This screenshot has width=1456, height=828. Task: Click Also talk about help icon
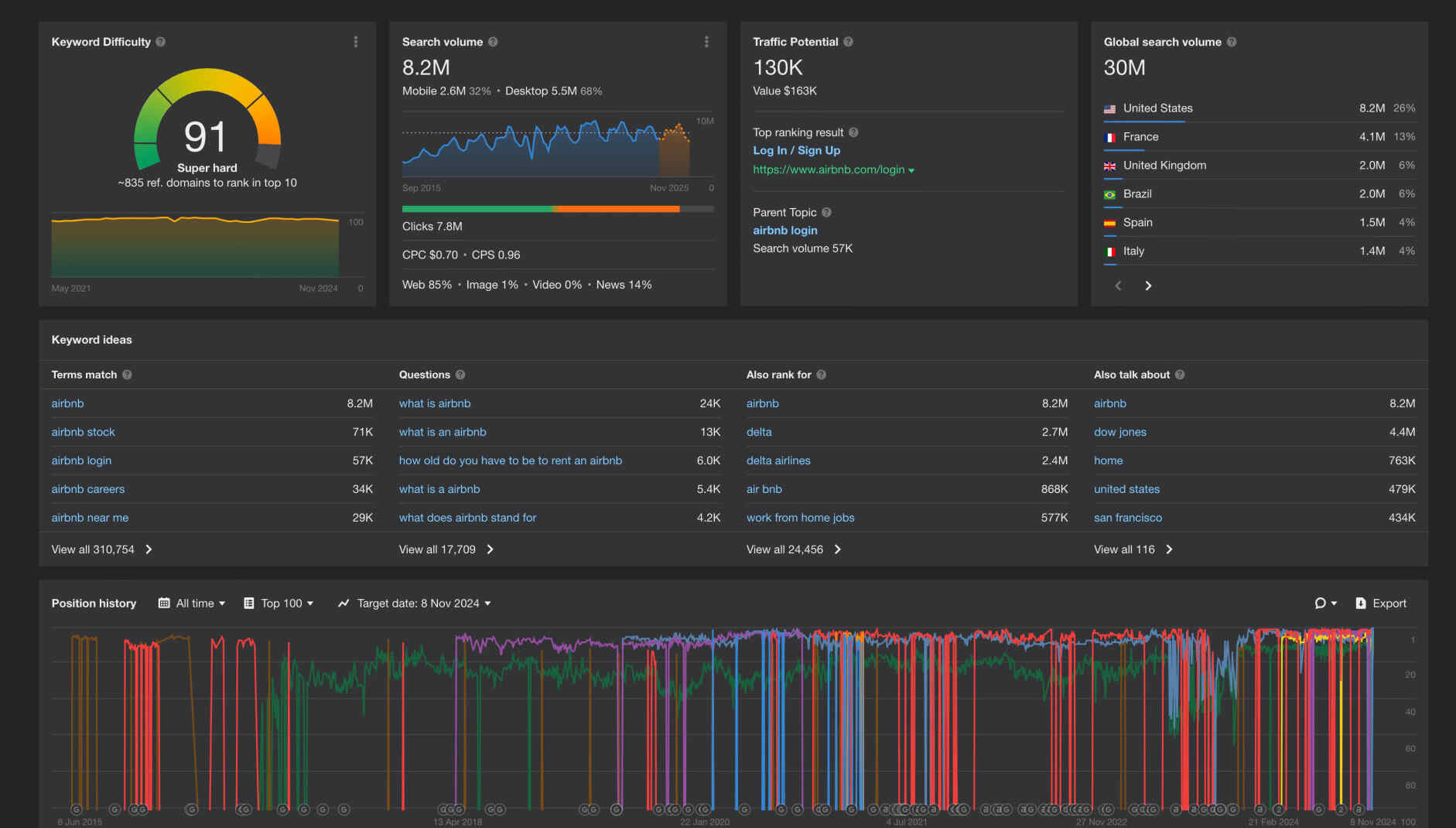1180,375
